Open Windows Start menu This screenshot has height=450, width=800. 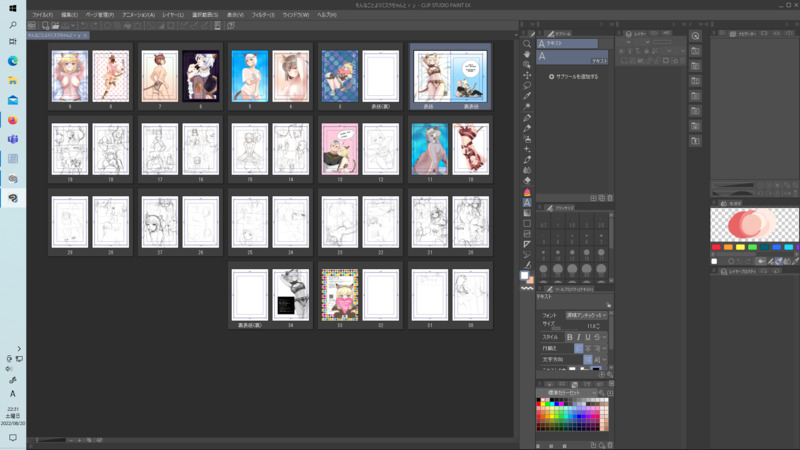tap(13, 8)
